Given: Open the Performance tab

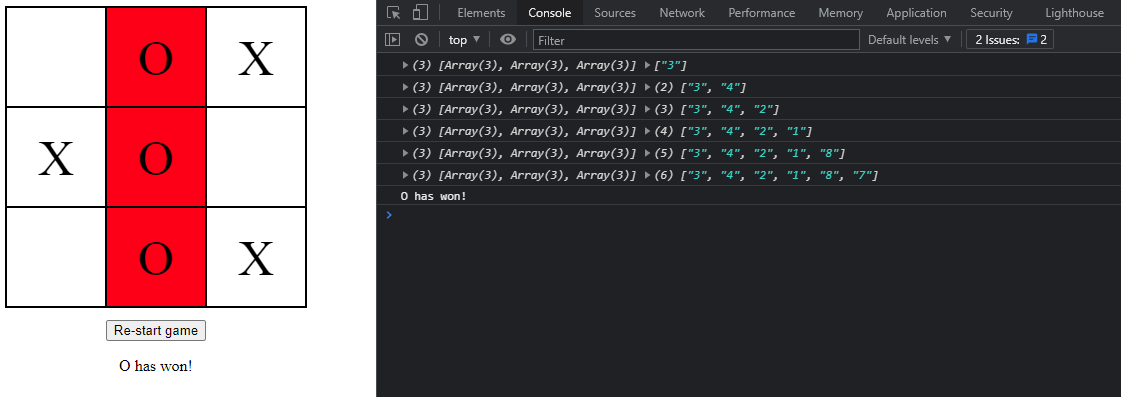Looking at the screenshot, I should tap(761, 13).
